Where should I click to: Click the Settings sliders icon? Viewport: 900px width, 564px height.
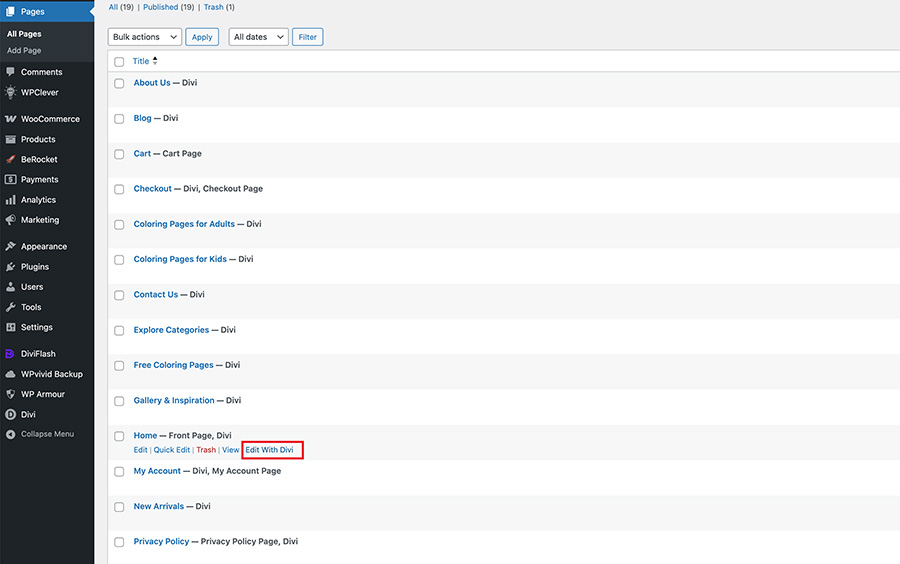pos(10,327)
